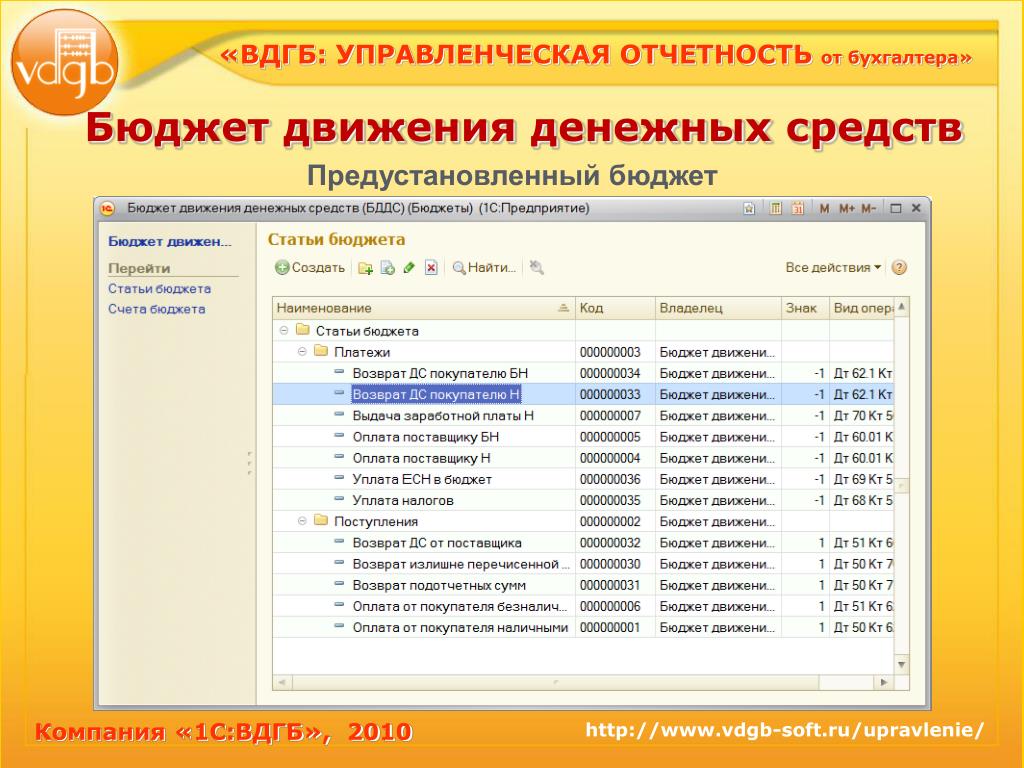Click the code cell 000000036
This screenshot has width=1024, height=768.
tap(615, 479)
